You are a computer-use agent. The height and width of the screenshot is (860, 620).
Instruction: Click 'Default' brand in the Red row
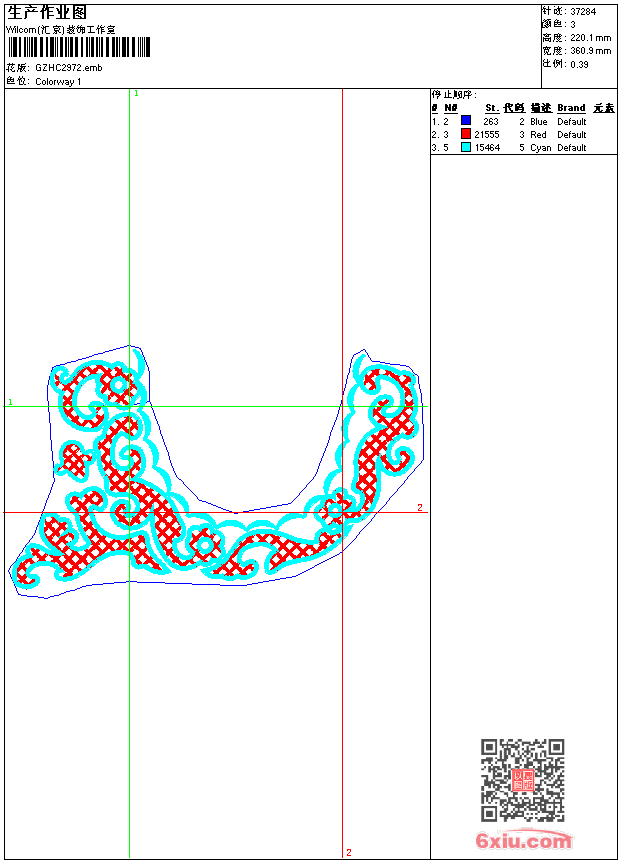point(572,135)
